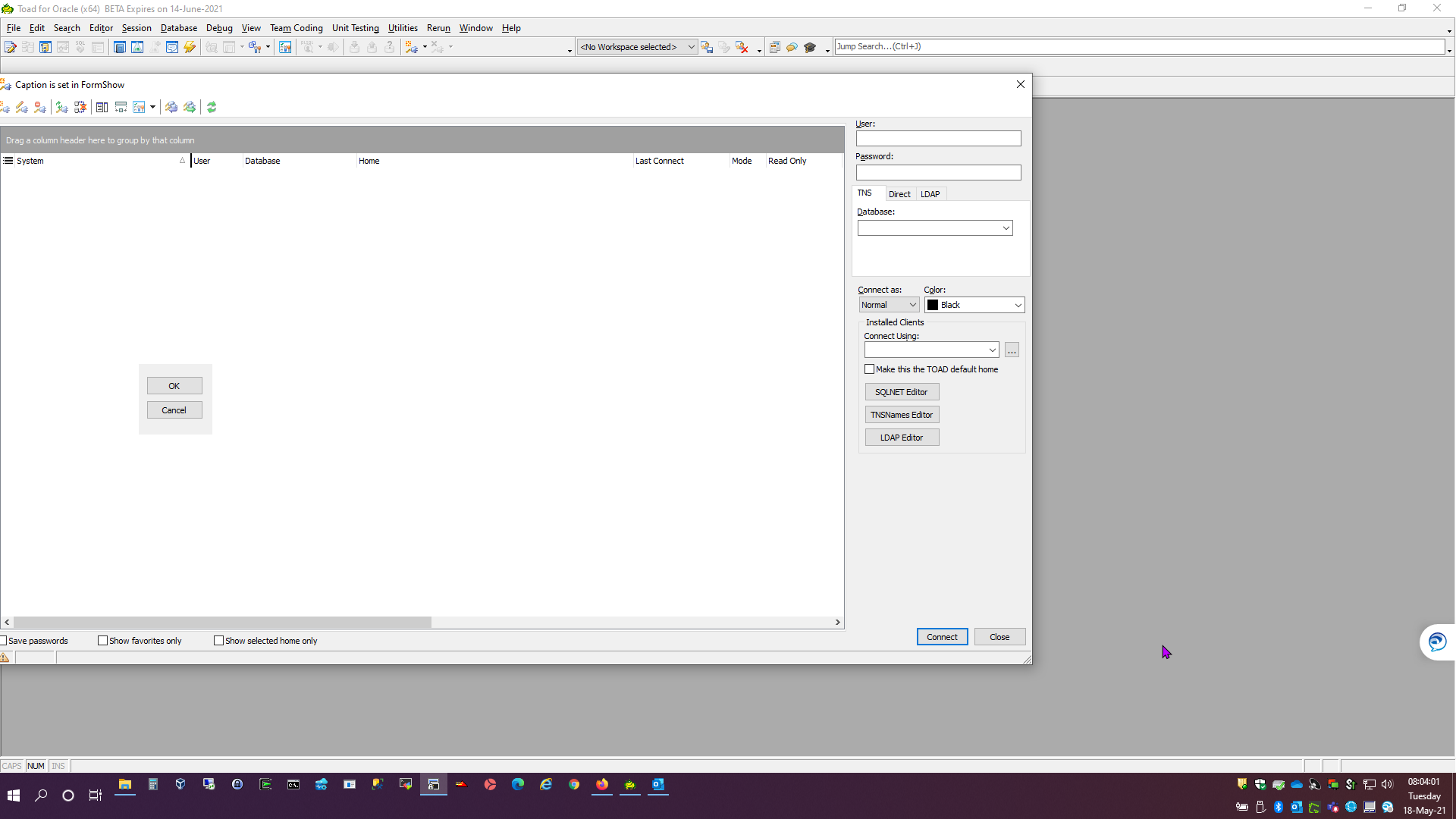
Task: Open new editor with pencil icon
Action: (10, 47)
